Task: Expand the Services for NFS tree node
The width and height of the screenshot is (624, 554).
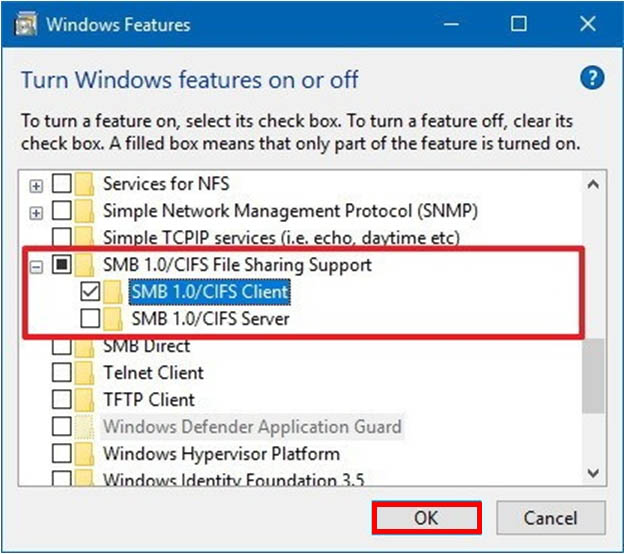Action: click(x=37, y=185)
